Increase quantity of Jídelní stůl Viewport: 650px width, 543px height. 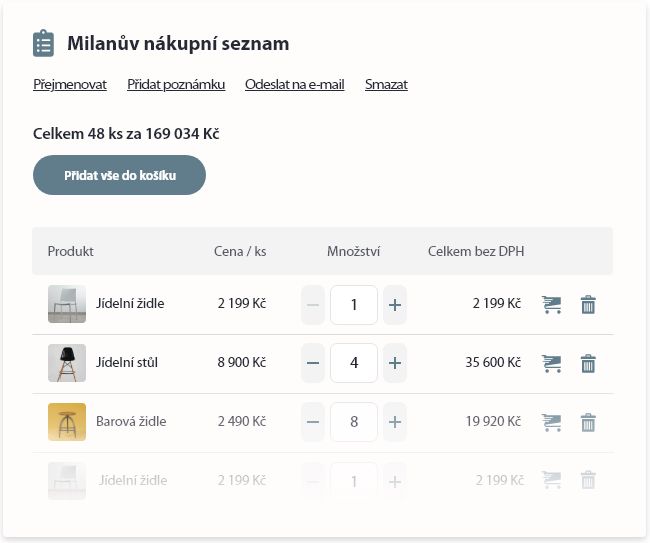[395, 363]
